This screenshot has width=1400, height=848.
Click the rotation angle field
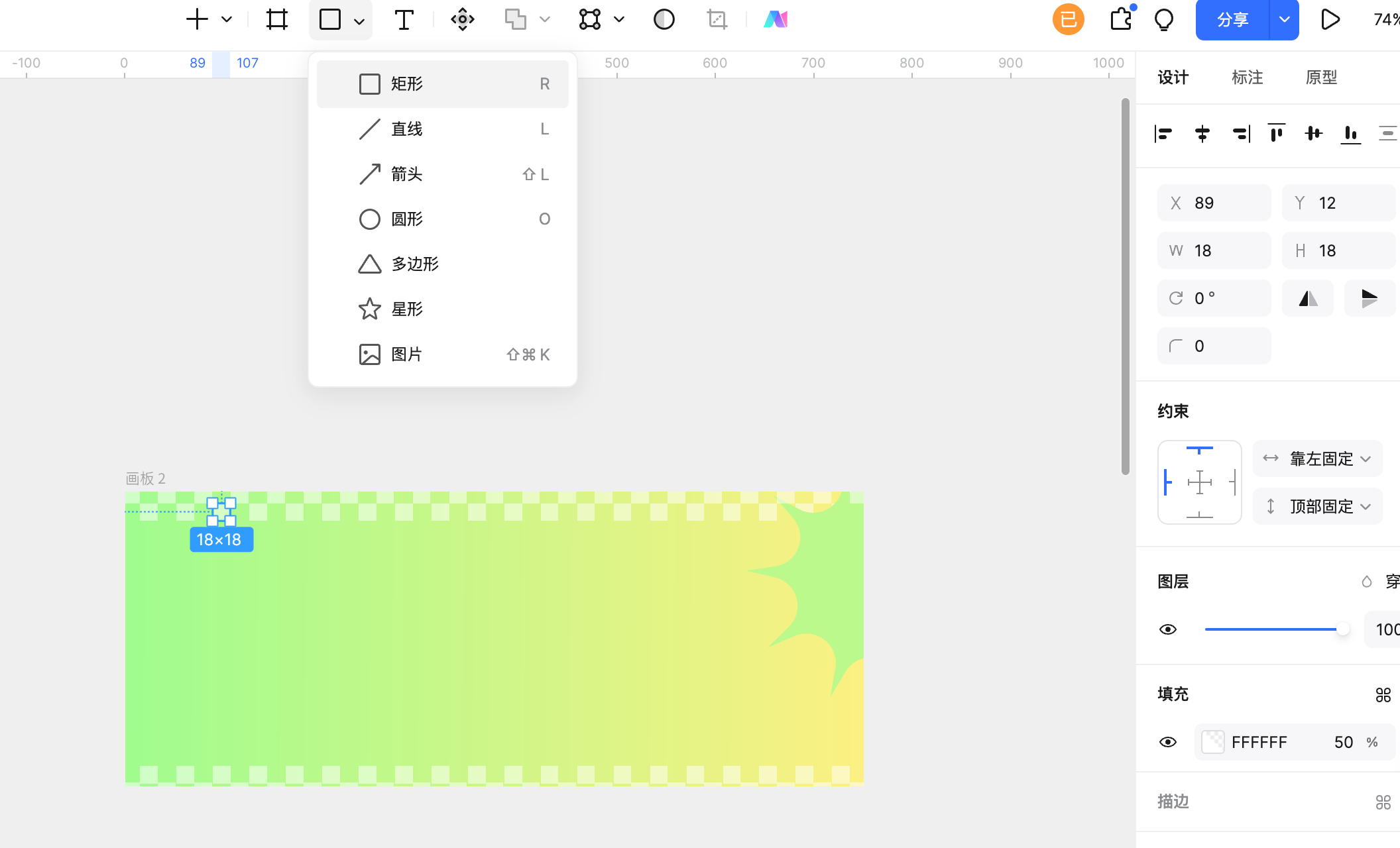(x=1214, y=298)
